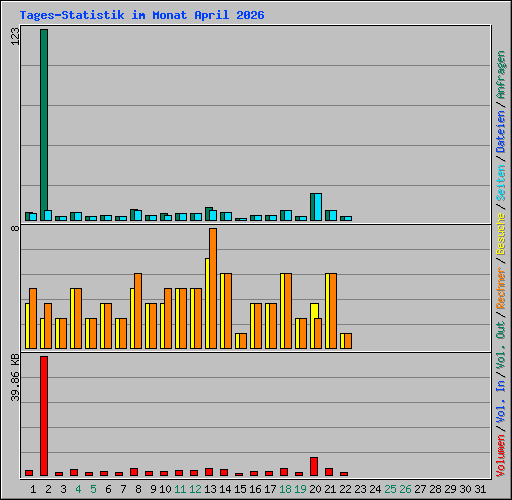Click green weekend day label '5'

tap(93, 489)
